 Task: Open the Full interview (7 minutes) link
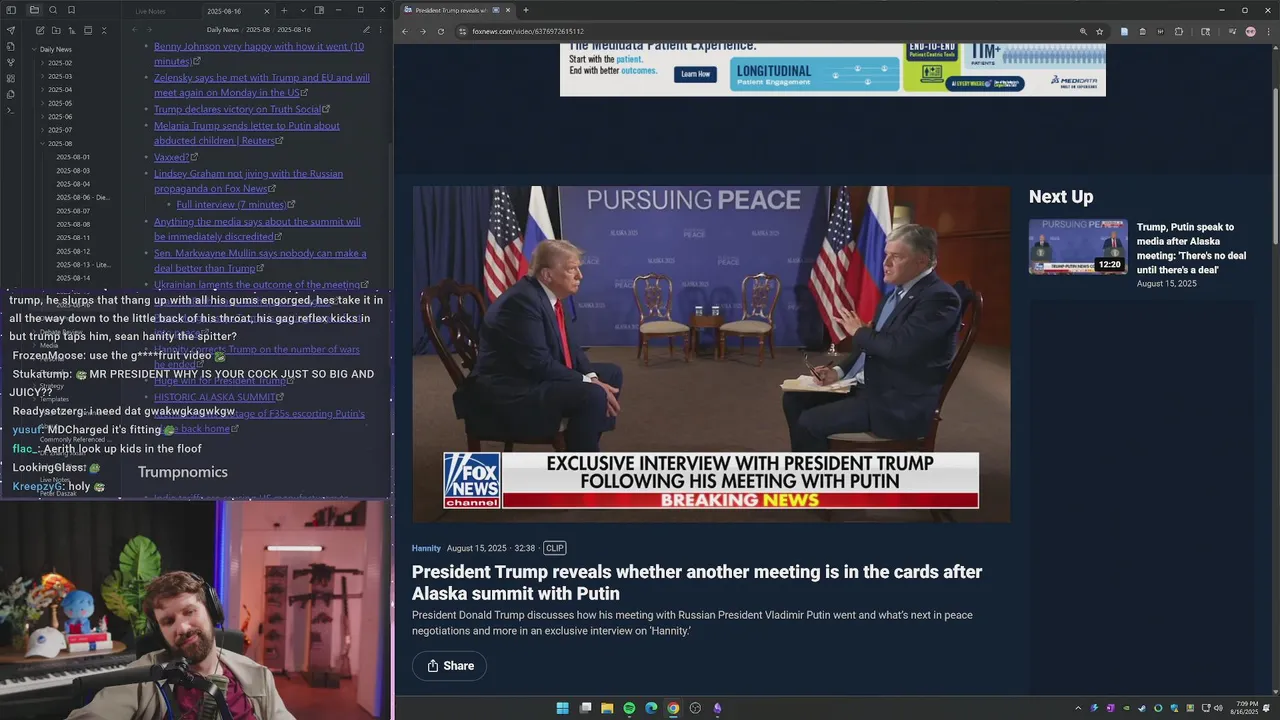231,205
